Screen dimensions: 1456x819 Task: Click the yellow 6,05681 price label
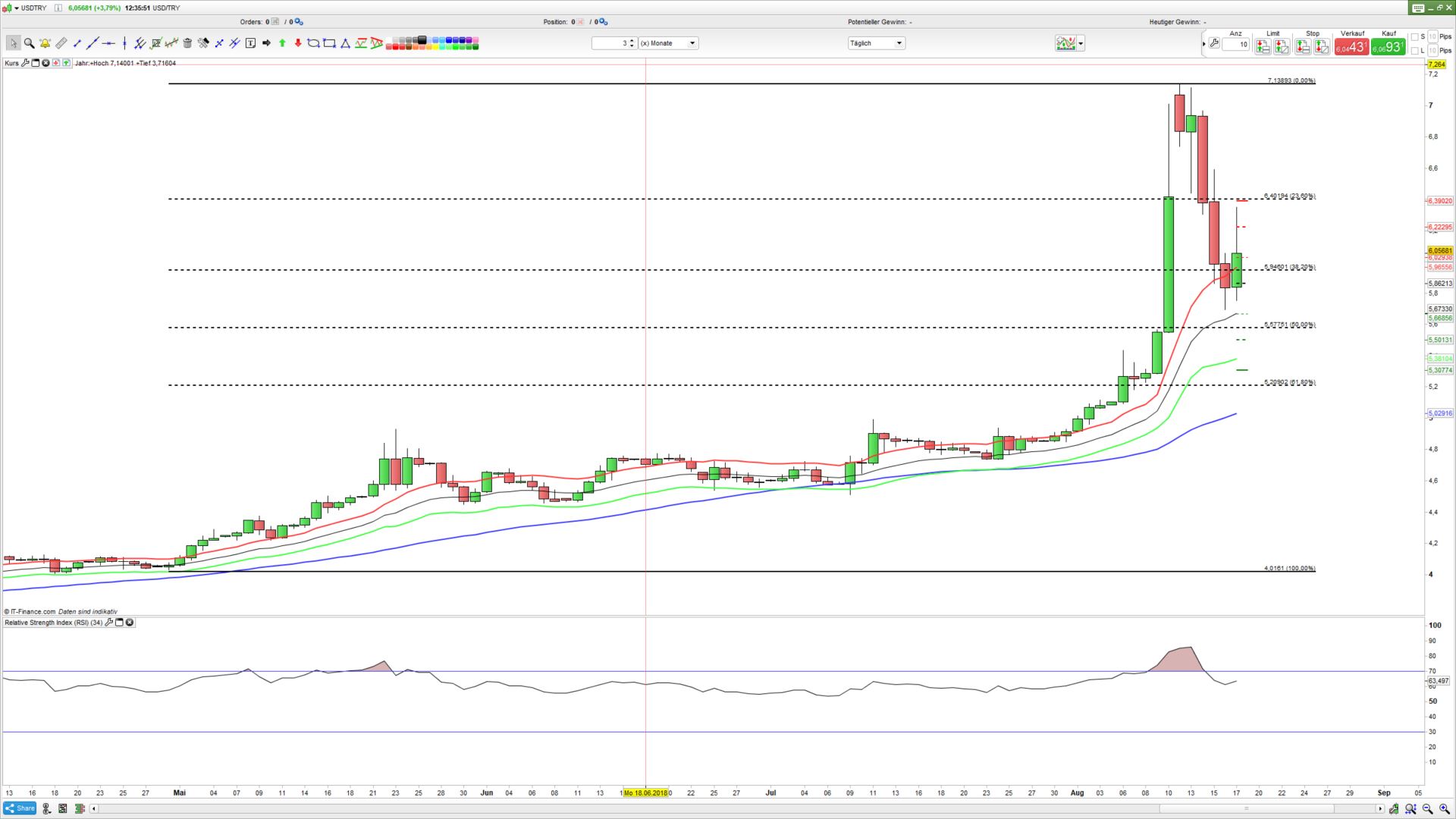1440,250
